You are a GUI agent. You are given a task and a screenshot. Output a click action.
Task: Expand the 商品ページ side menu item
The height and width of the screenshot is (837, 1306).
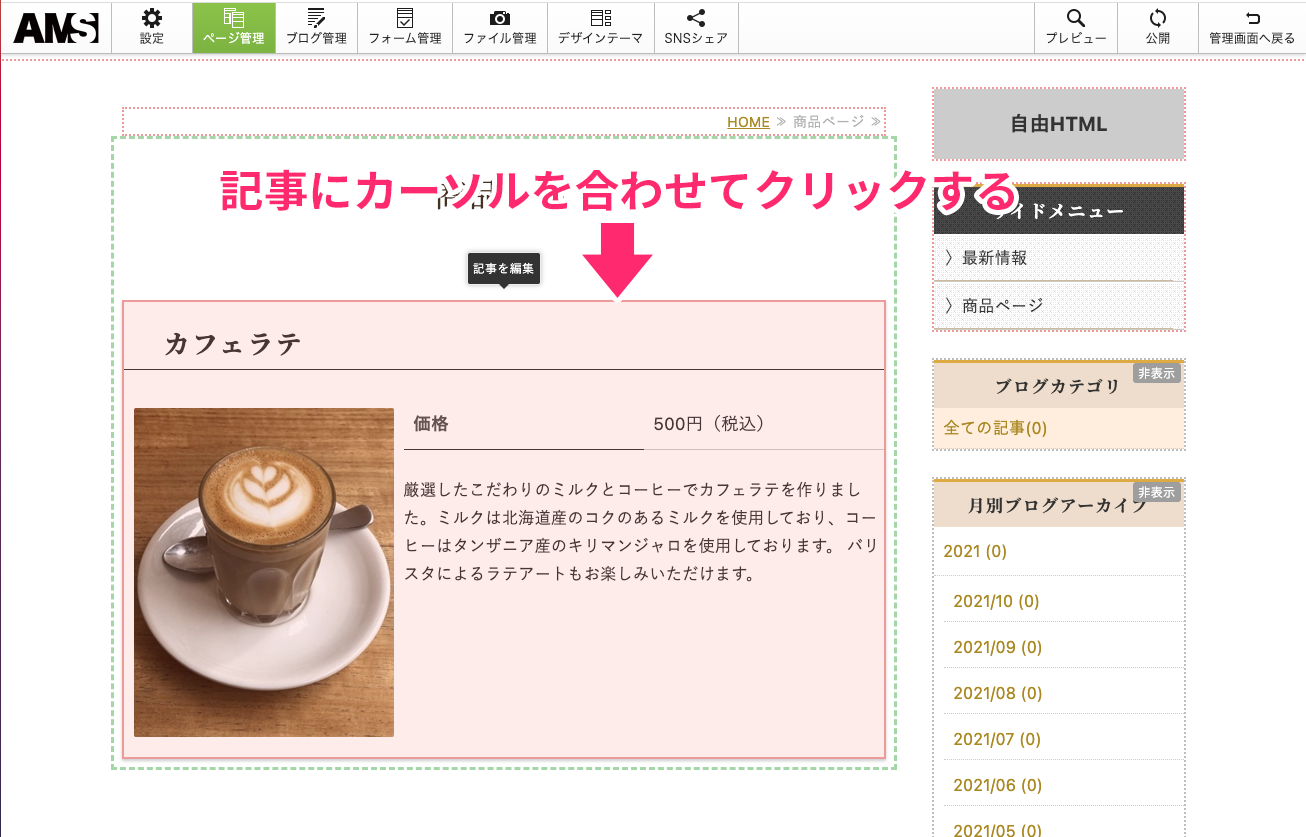pos(1002,305)
